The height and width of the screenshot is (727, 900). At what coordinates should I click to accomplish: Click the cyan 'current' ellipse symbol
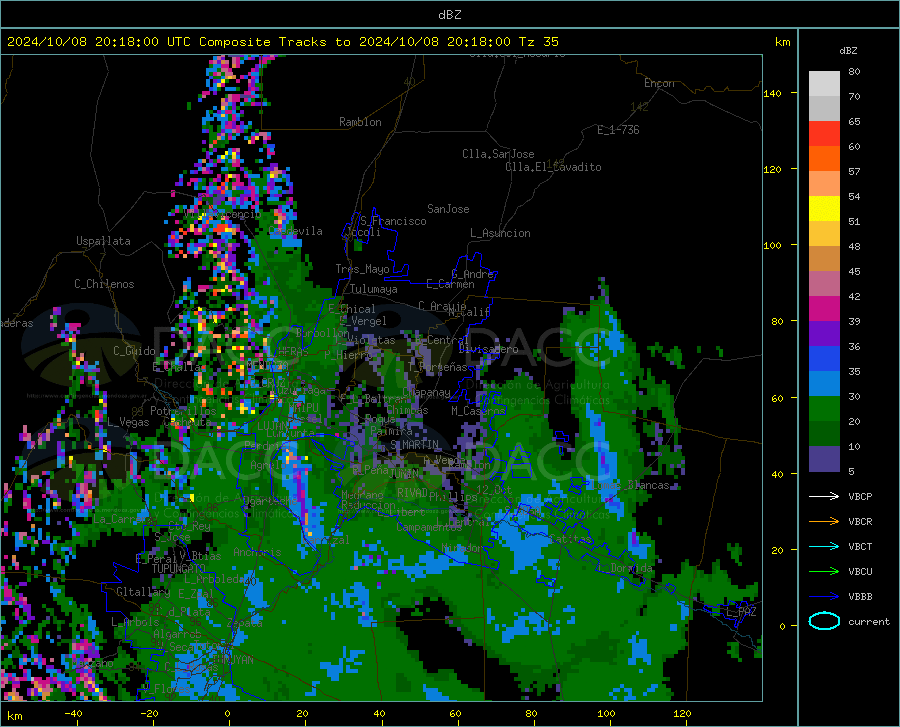pyautogui.click(x=824, y=621)
